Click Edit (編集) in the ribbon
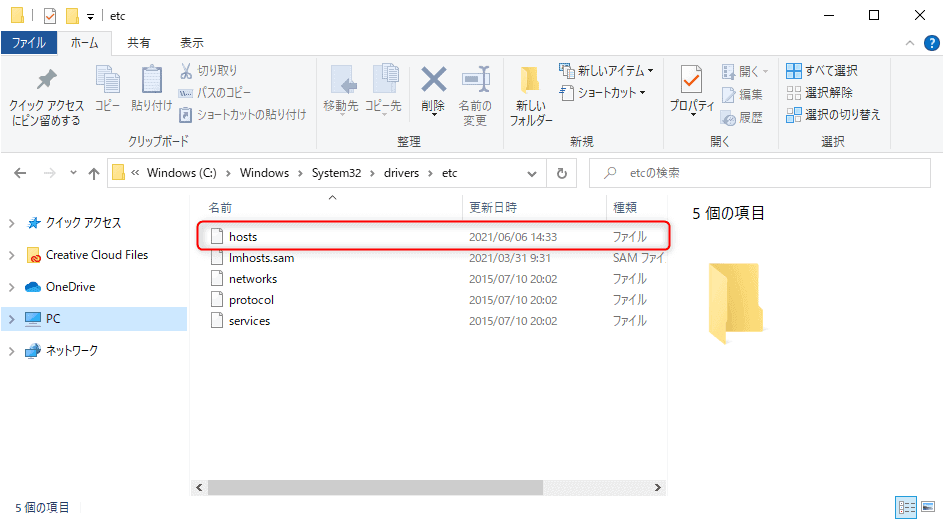Image resolution: width=944 pixels, height=520 pixels. [x=742, y=94]
